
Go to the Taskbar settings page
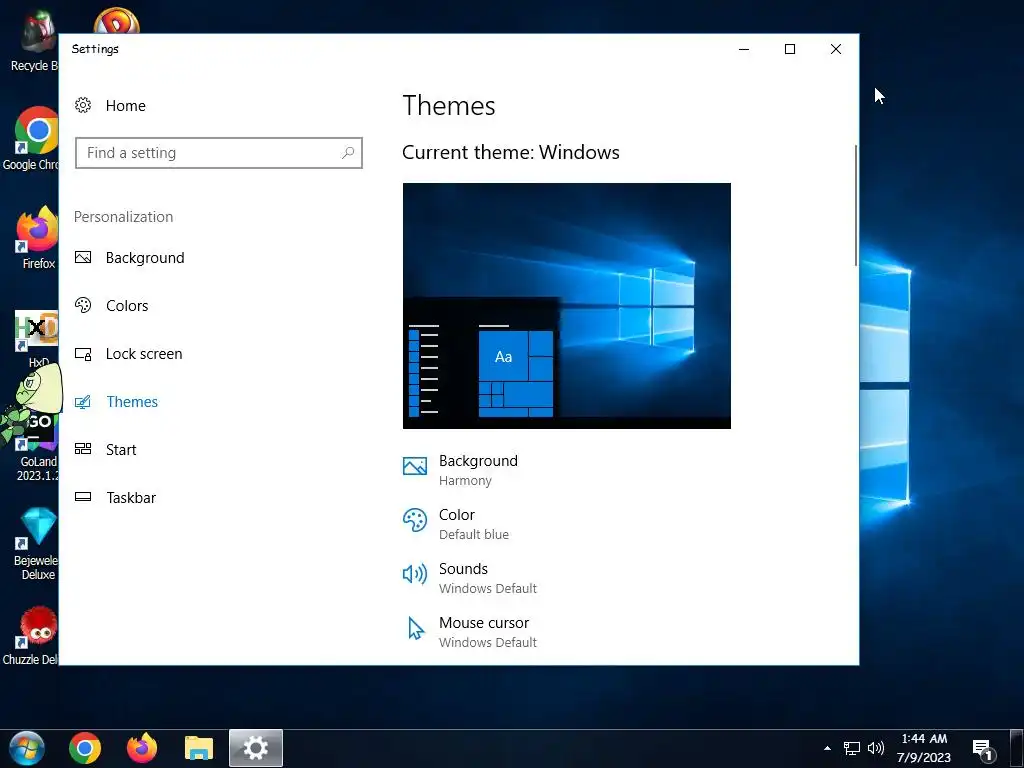tap(131, 498)
